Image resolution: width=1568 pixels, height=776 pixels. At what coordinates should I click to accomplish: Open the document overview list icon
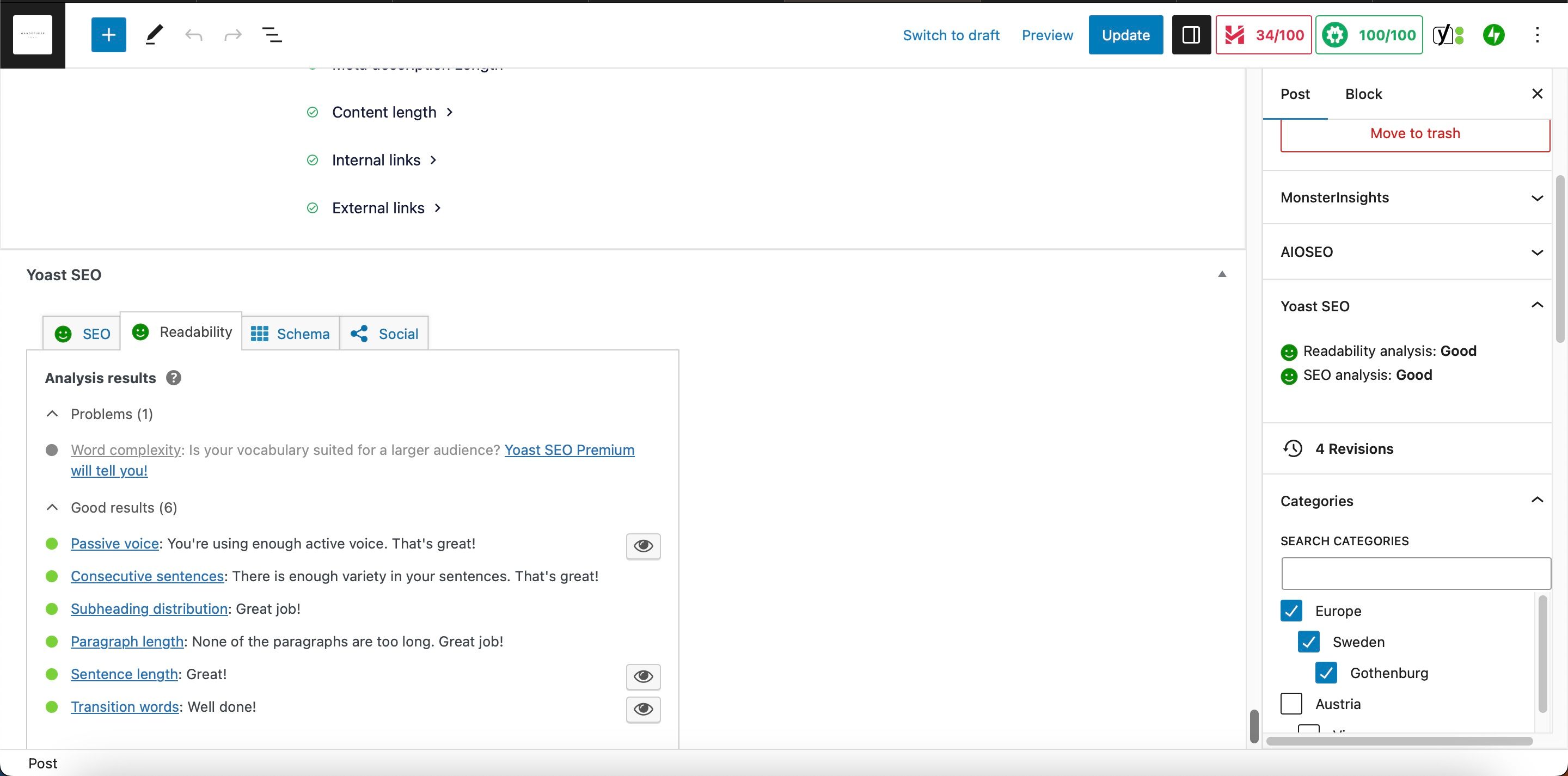pyautogui.click(x=272, y=35)
